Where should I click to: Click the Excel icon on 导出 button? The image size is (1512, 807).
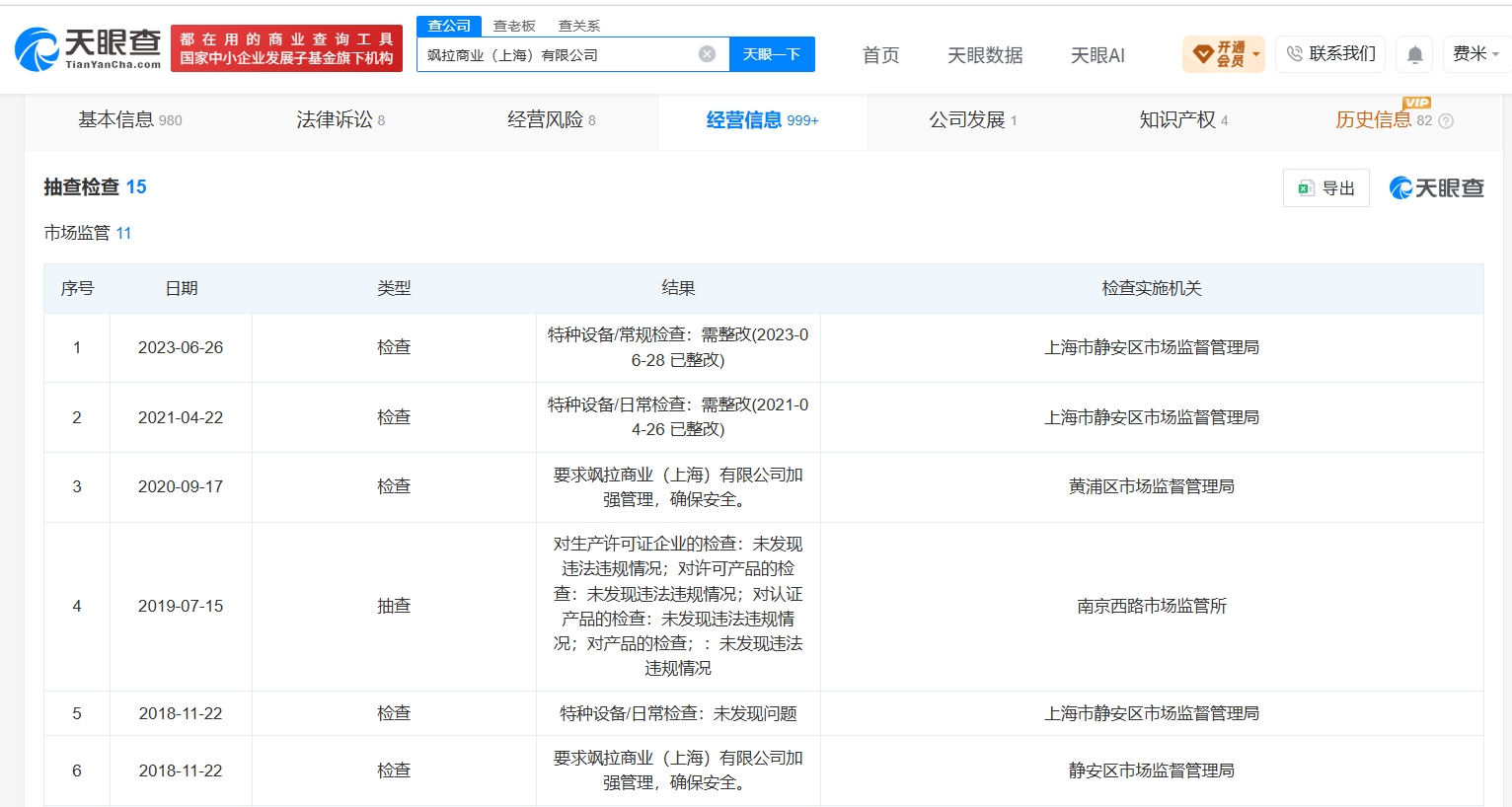point(1306,188)
